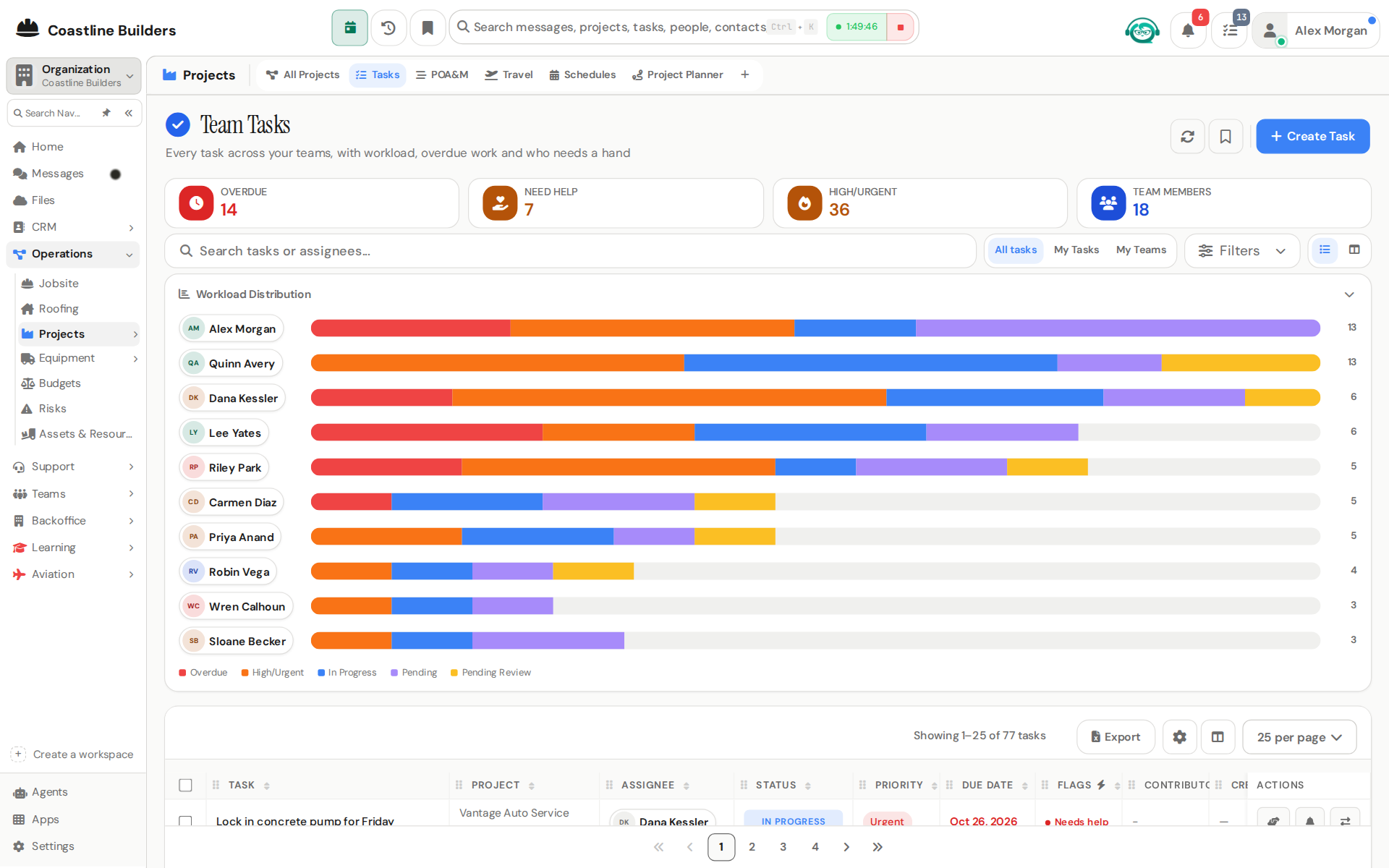Viewport: 1389px width, 868px height.
Task: Collapse the sidebar with double chevron
Action: pyautogui.click(x=128, y=113)
